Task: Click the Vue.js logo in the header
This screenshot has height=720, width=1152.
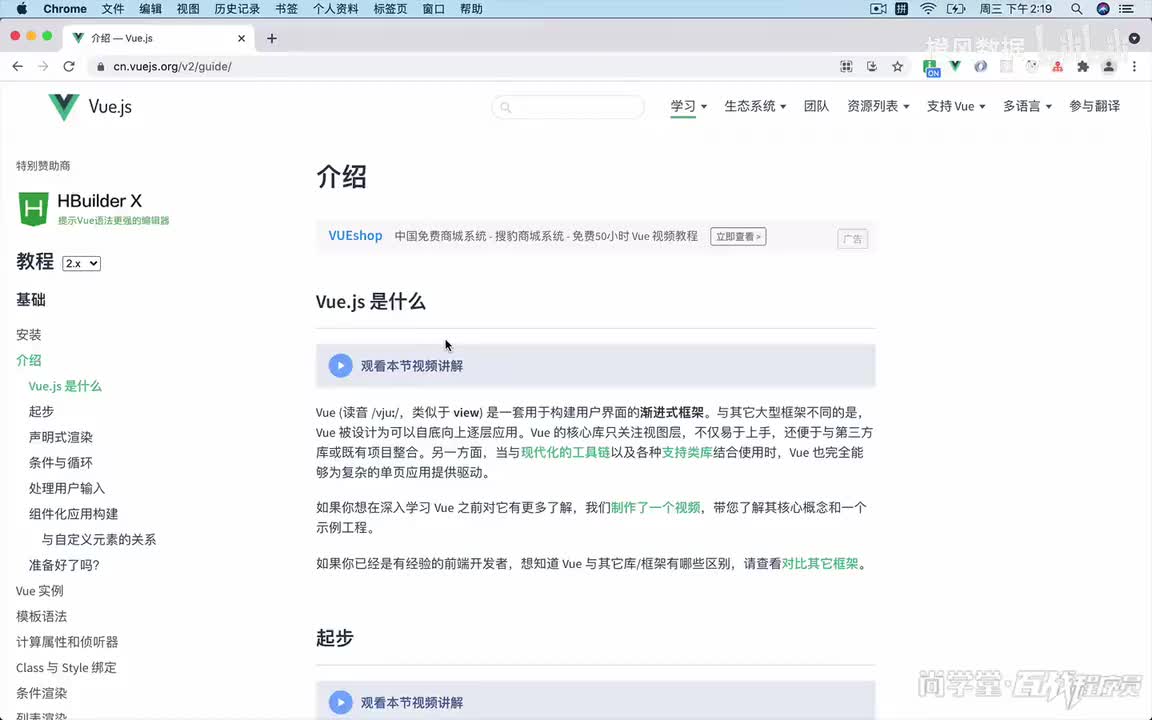Action: (x=90, y=107)
